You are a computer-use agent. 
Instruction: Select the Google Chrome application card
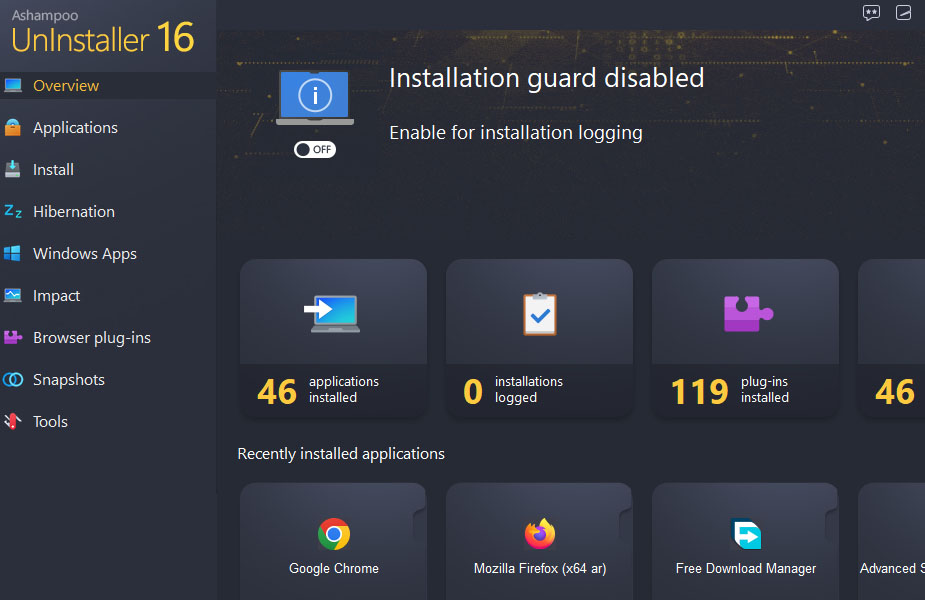(x=333, y=542)
